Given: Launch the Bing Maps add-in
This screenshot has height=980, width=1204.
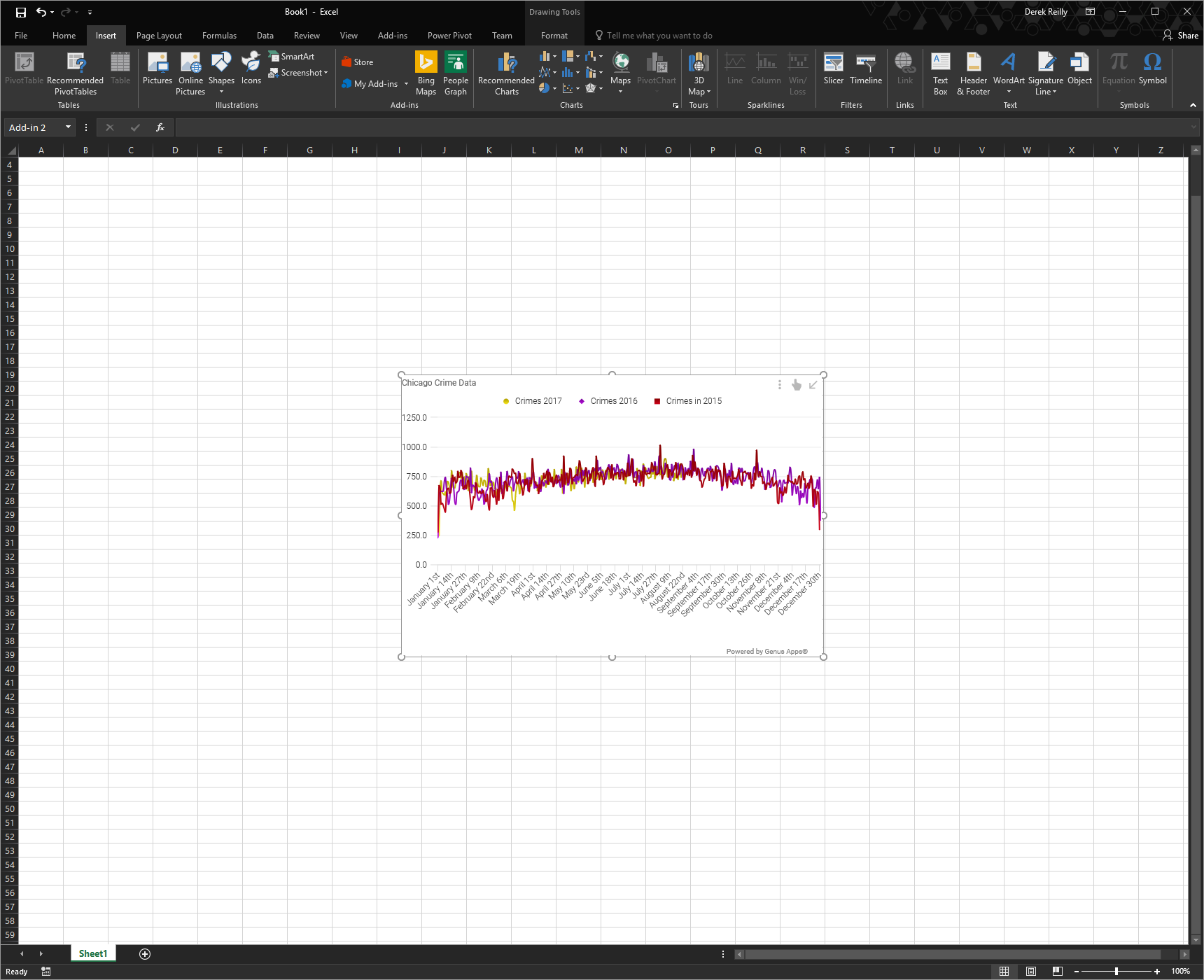Looking at the screenshot, I should [x=426, y=73].
